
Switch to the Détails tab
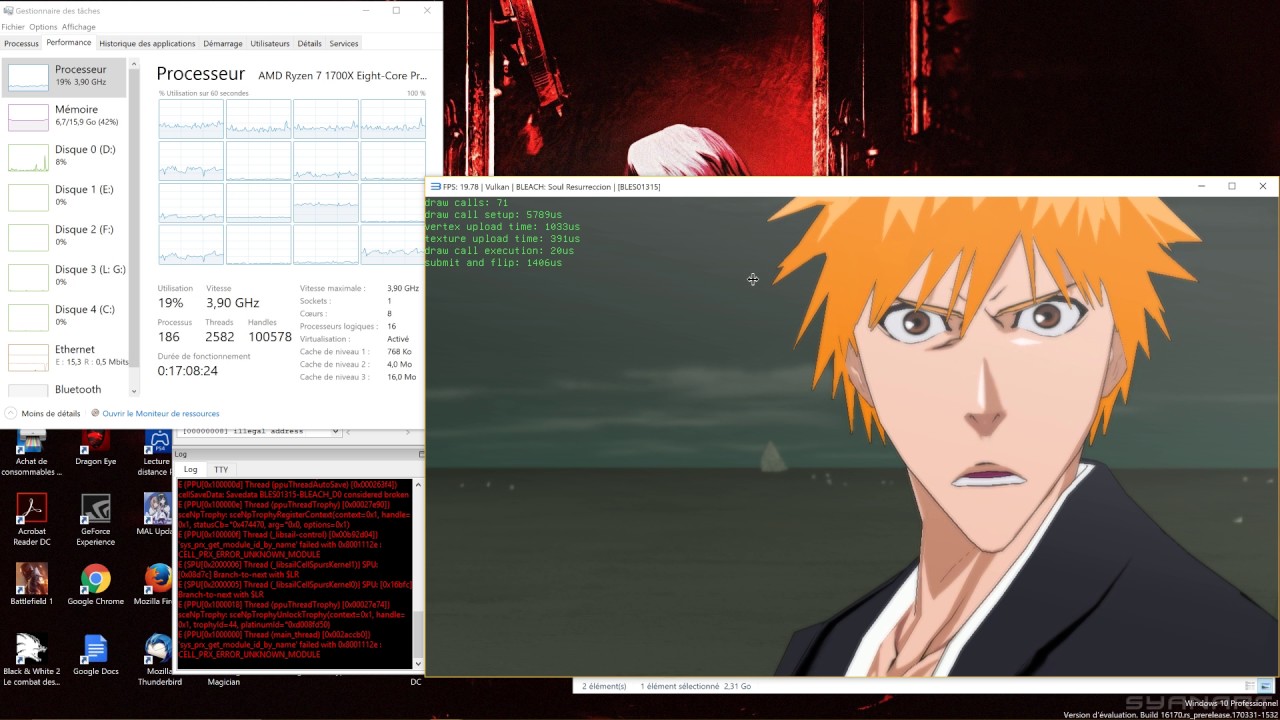tap(309, 43)
